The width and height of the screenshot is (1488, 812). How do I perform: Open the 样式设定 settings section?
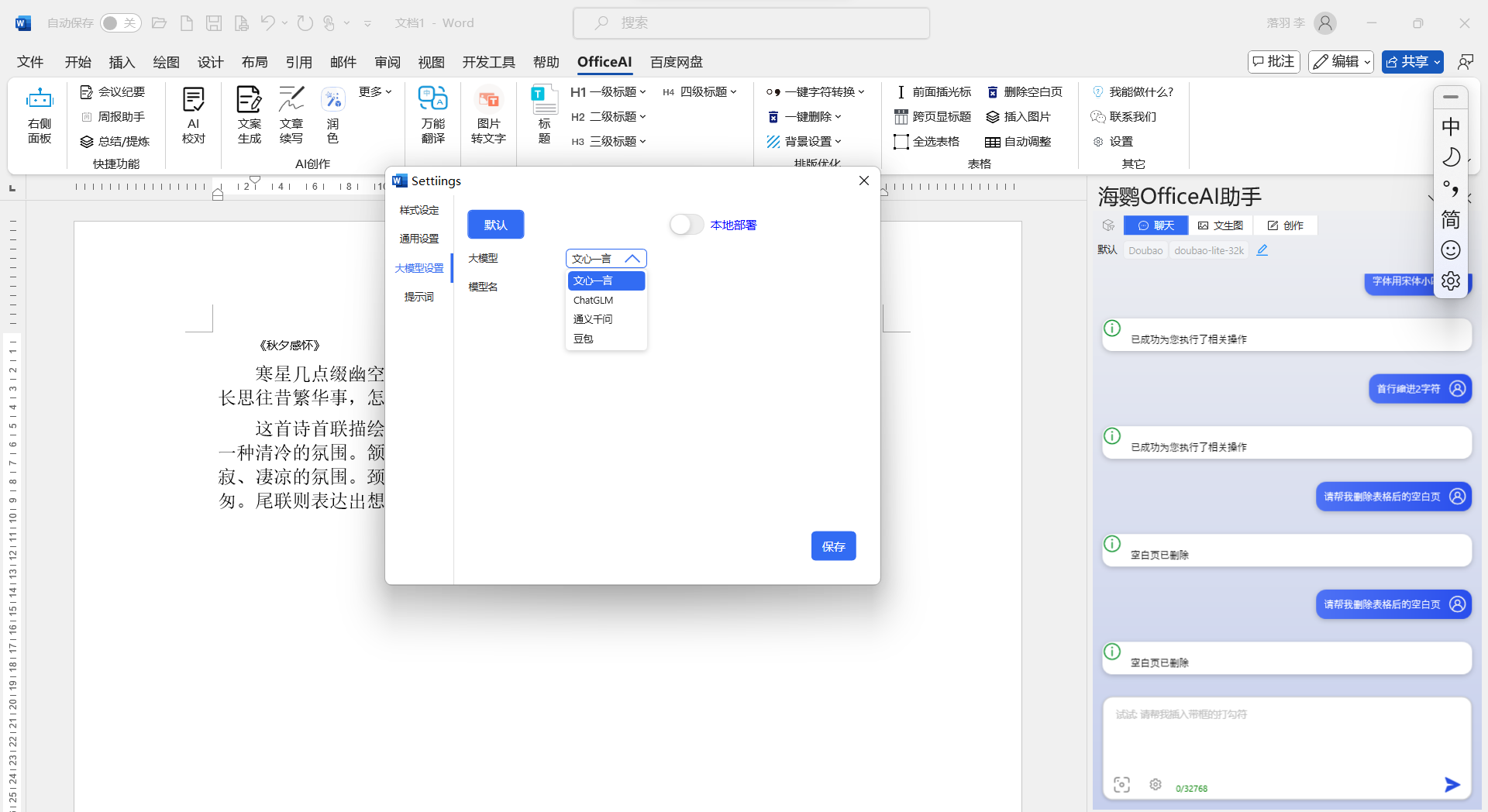pos(419,210)
